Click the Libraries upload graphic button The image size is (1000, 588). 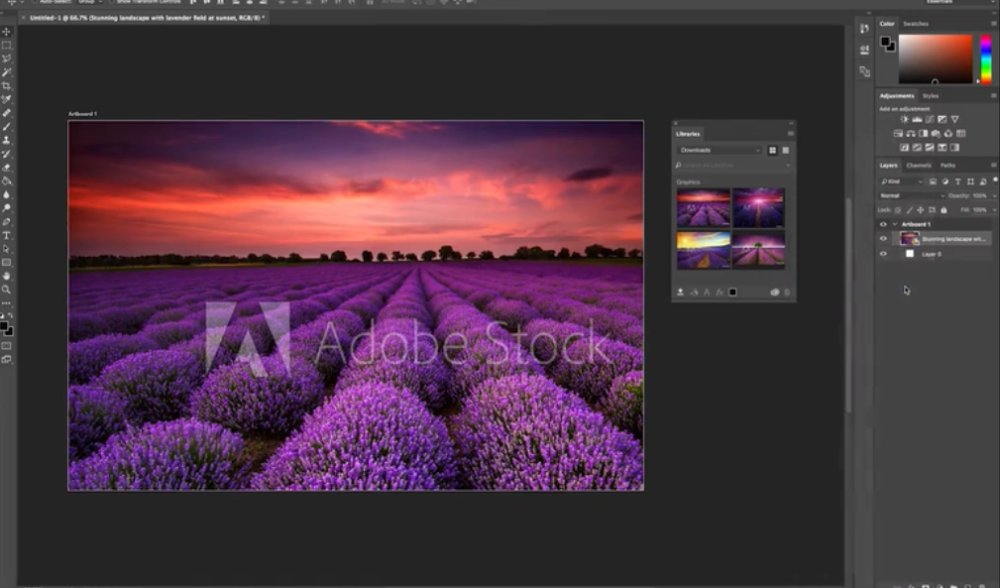click(x=680, y=292)
